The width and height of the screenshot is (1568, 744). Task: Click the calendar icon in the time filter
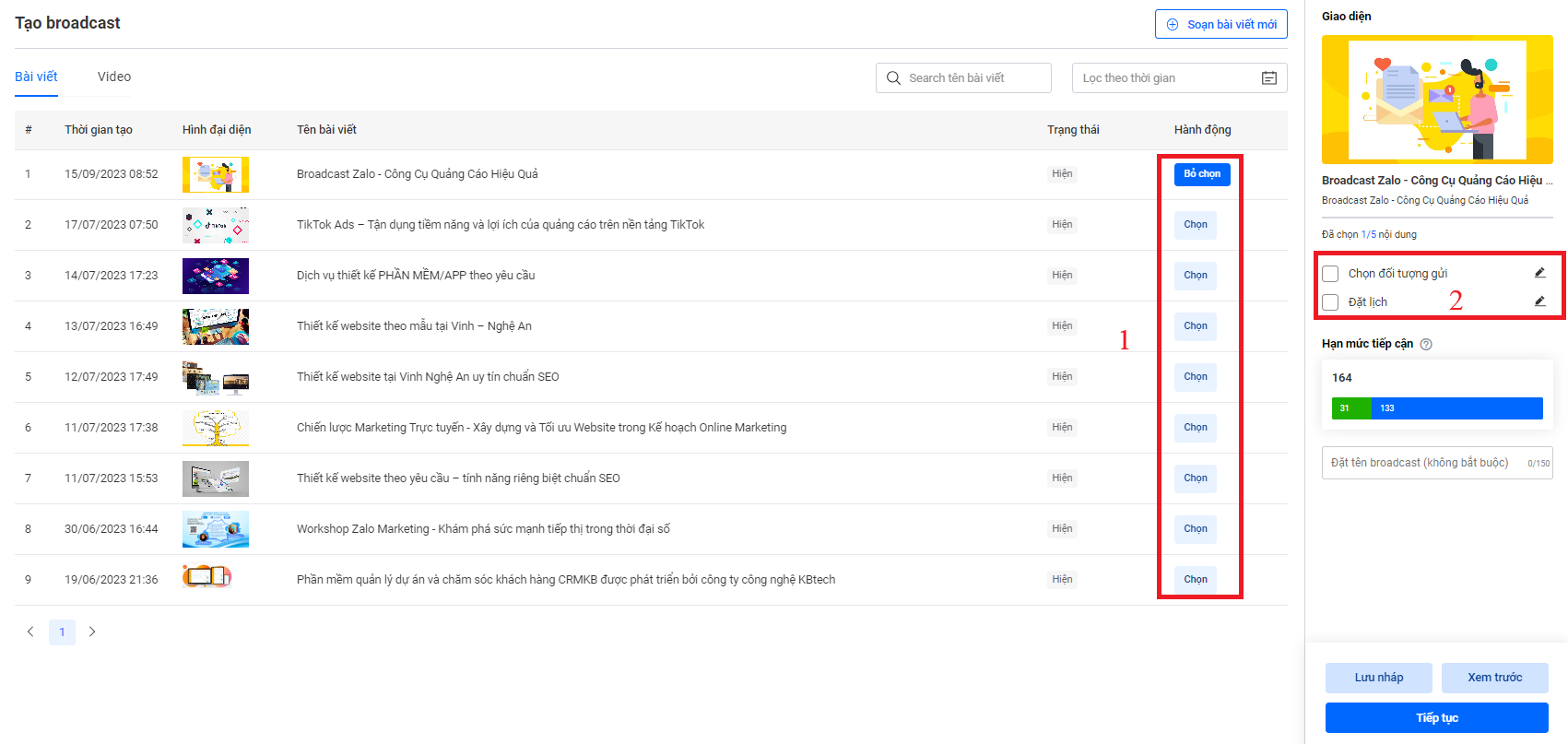pos(1268,78)
